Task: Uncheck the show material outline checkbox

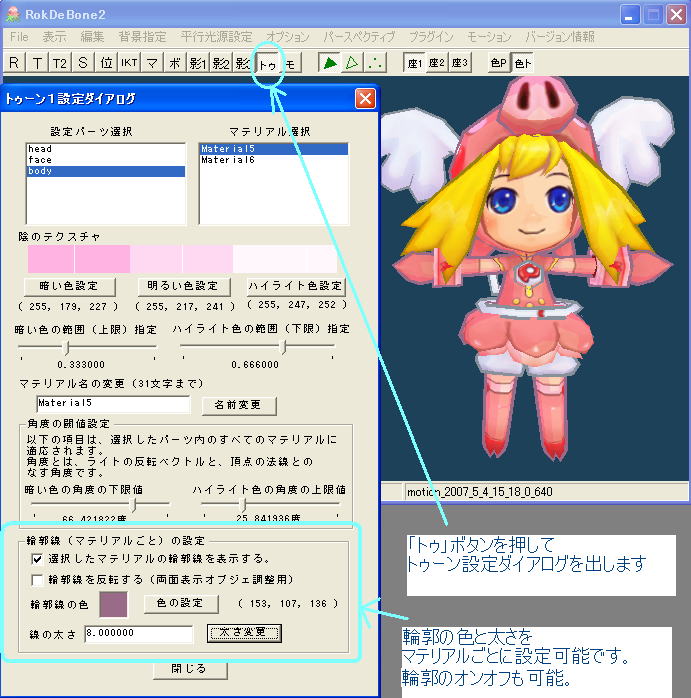Action: (x=38, y=558)
